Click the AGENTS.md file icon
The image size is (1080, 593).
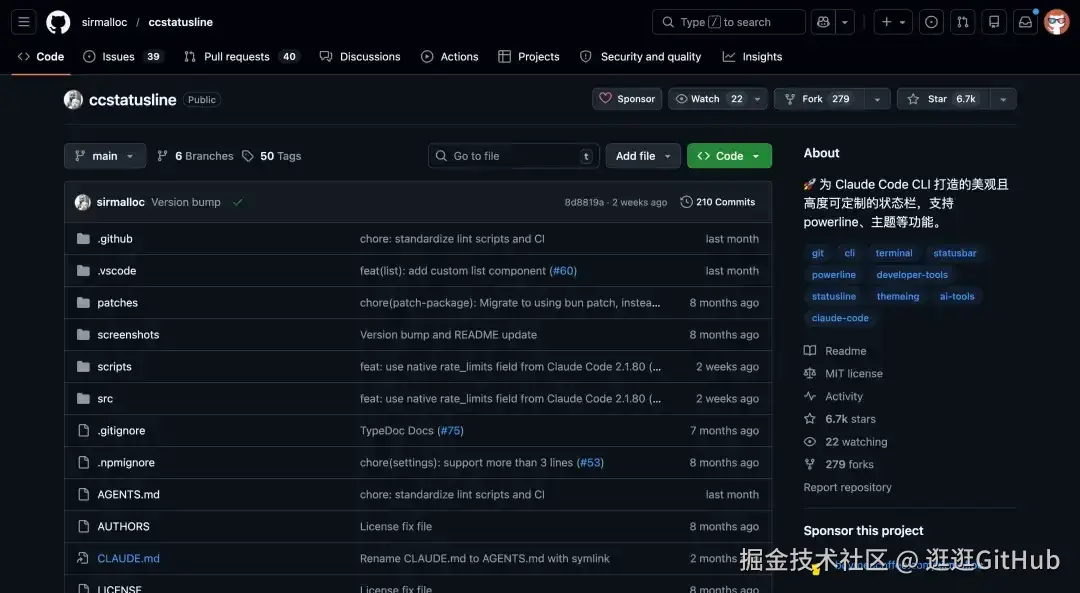click(83, 495)
